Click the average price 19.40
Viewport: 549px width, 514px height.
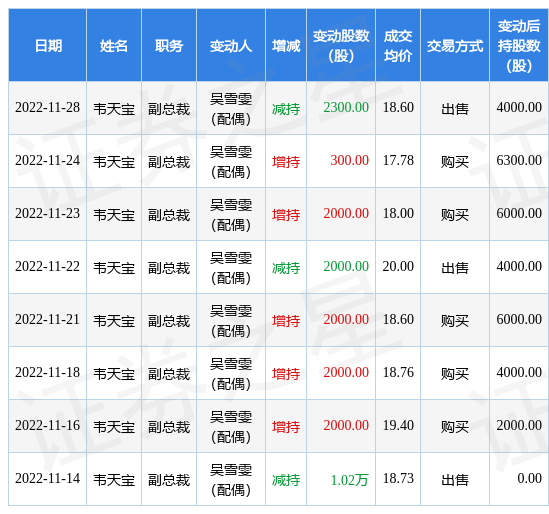(398, 425)
